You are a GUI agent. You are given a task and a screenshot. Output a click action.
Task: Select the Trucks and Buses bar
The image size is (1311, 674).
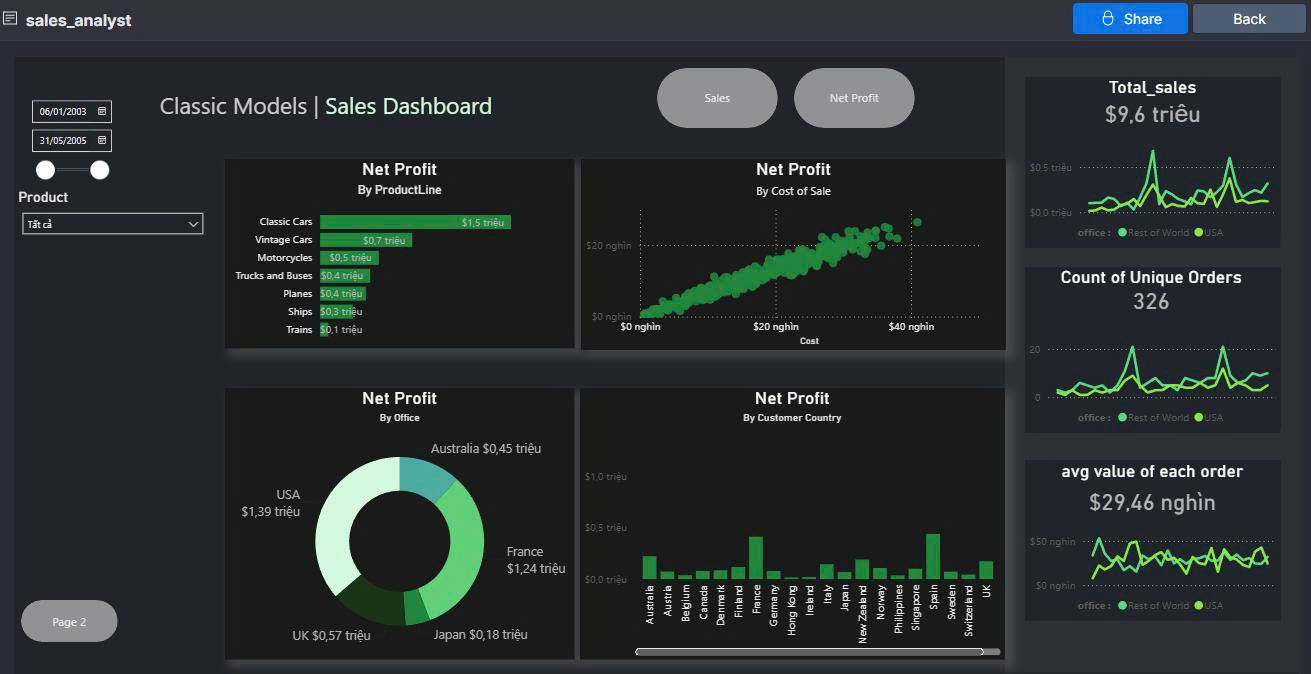[345, 276]
